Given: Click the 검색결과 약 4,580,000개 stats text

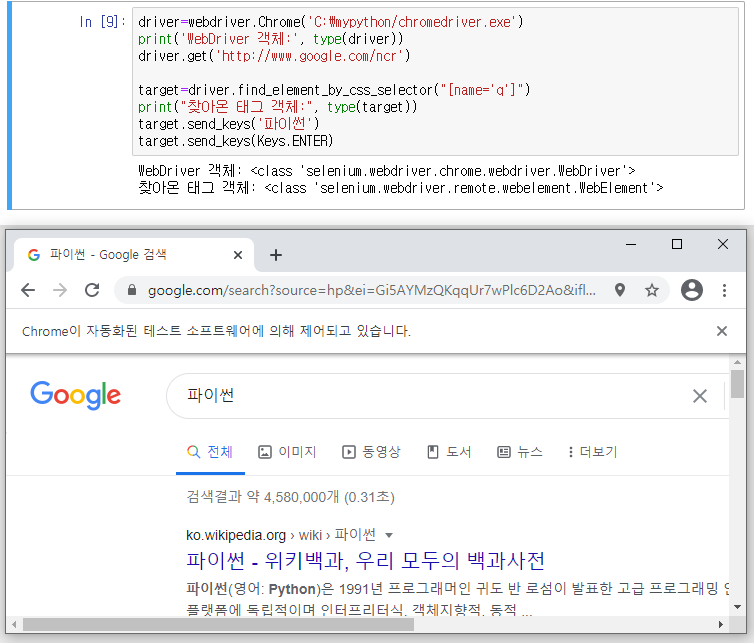Looking at the screenshot, I should tap(290, 497).
